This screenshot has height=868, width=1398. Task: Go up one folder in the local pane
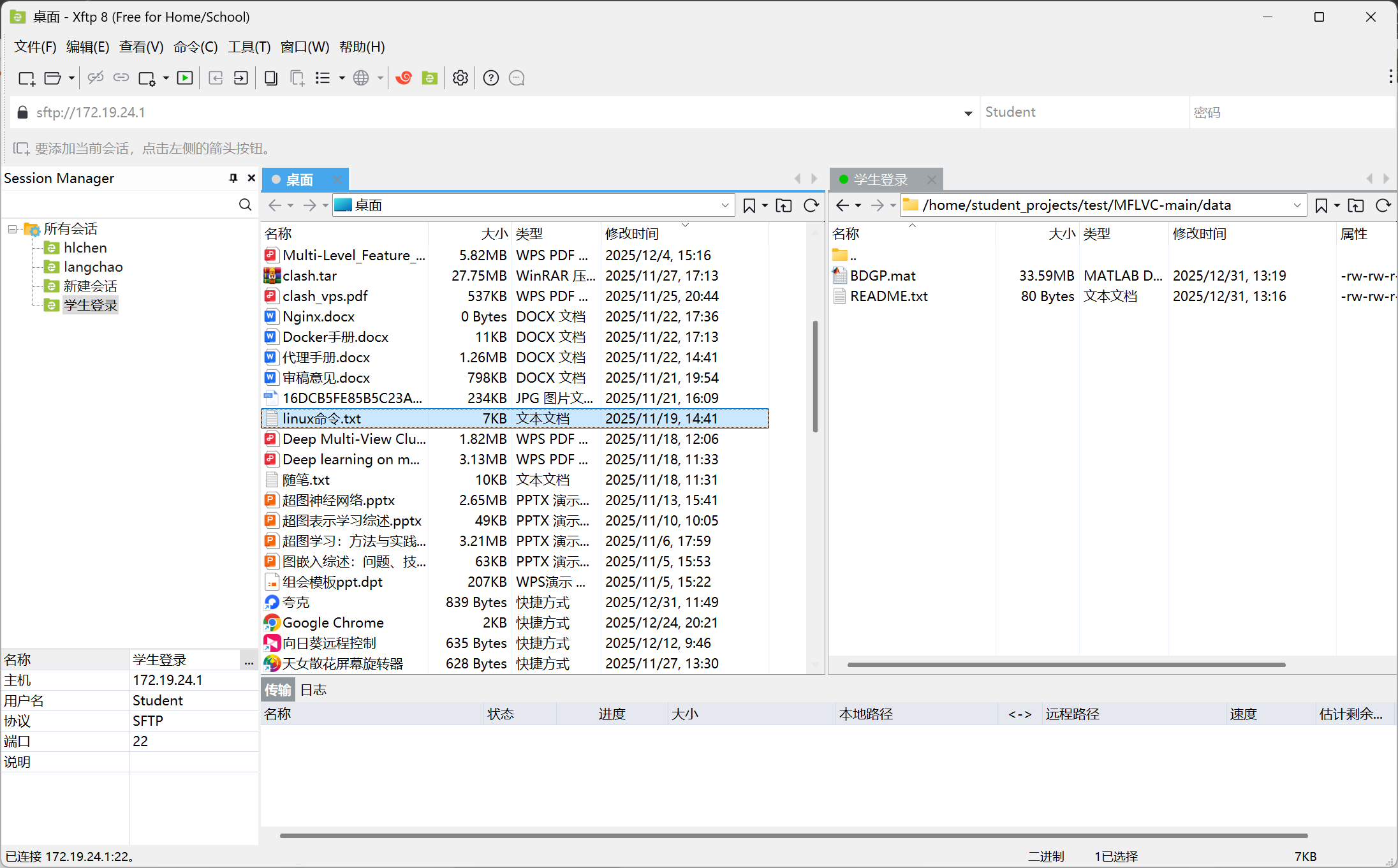tap(783, 205)
